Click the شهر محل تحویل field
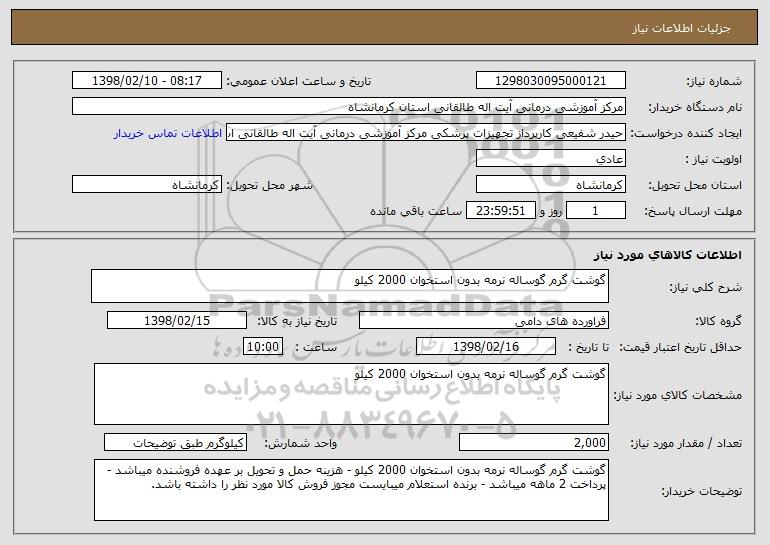This screenshot has height=545, width=770. point(147,185)
